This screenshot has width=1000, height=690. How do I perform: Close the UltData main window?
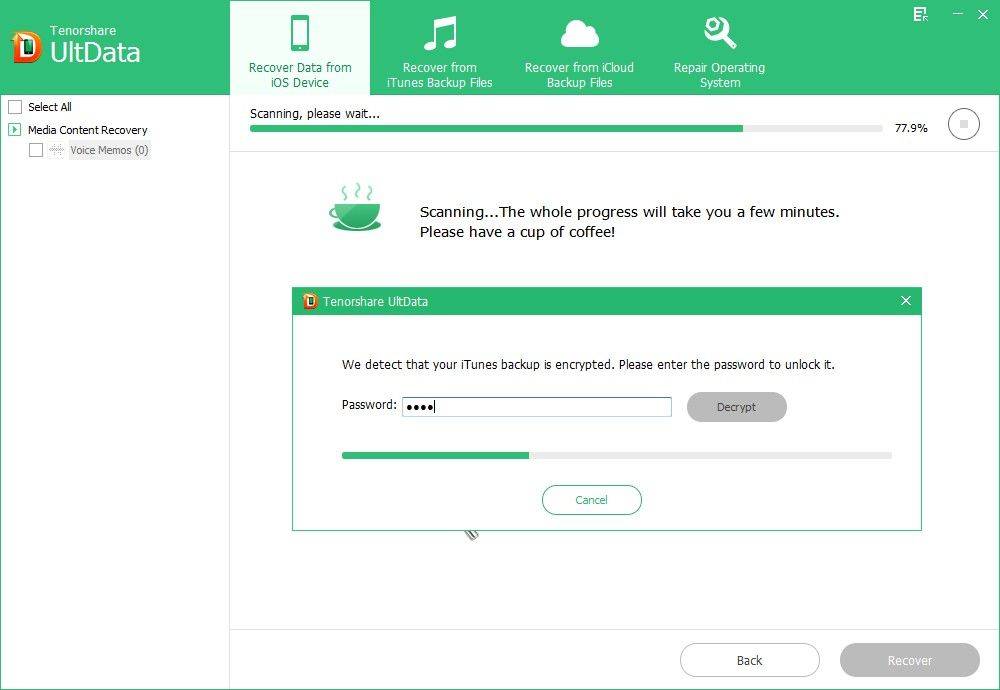click(x=983, y=14)
